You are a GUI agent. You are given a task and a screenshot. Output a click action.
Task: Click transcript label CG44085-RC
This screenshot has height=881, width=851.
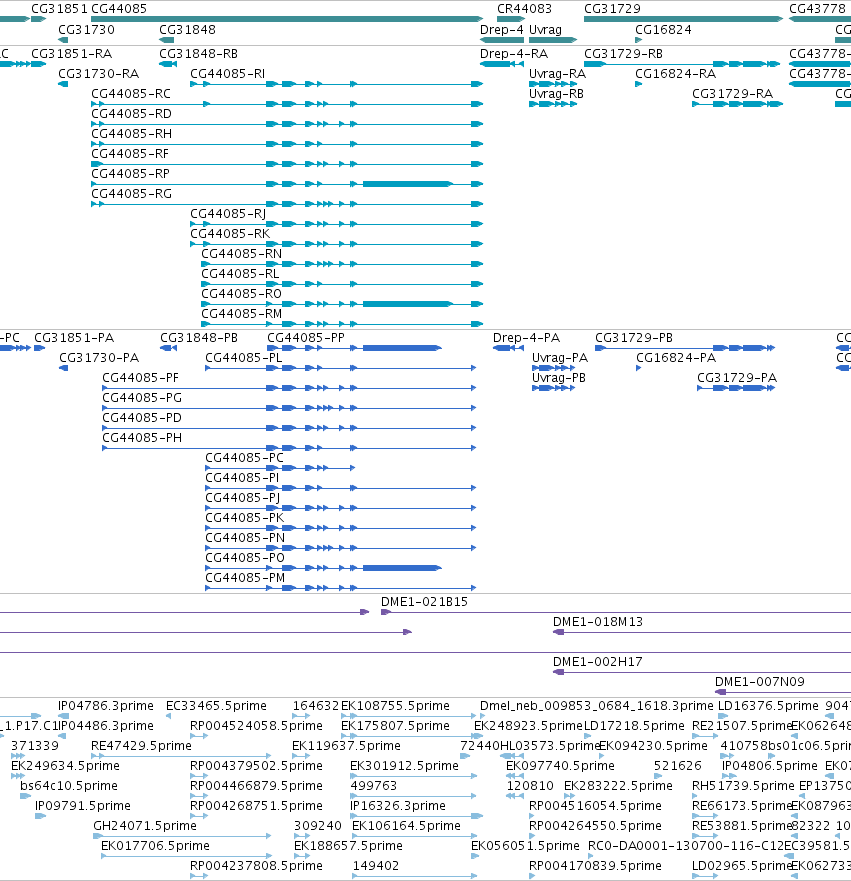pyautogui.click(x=131, y=93)
